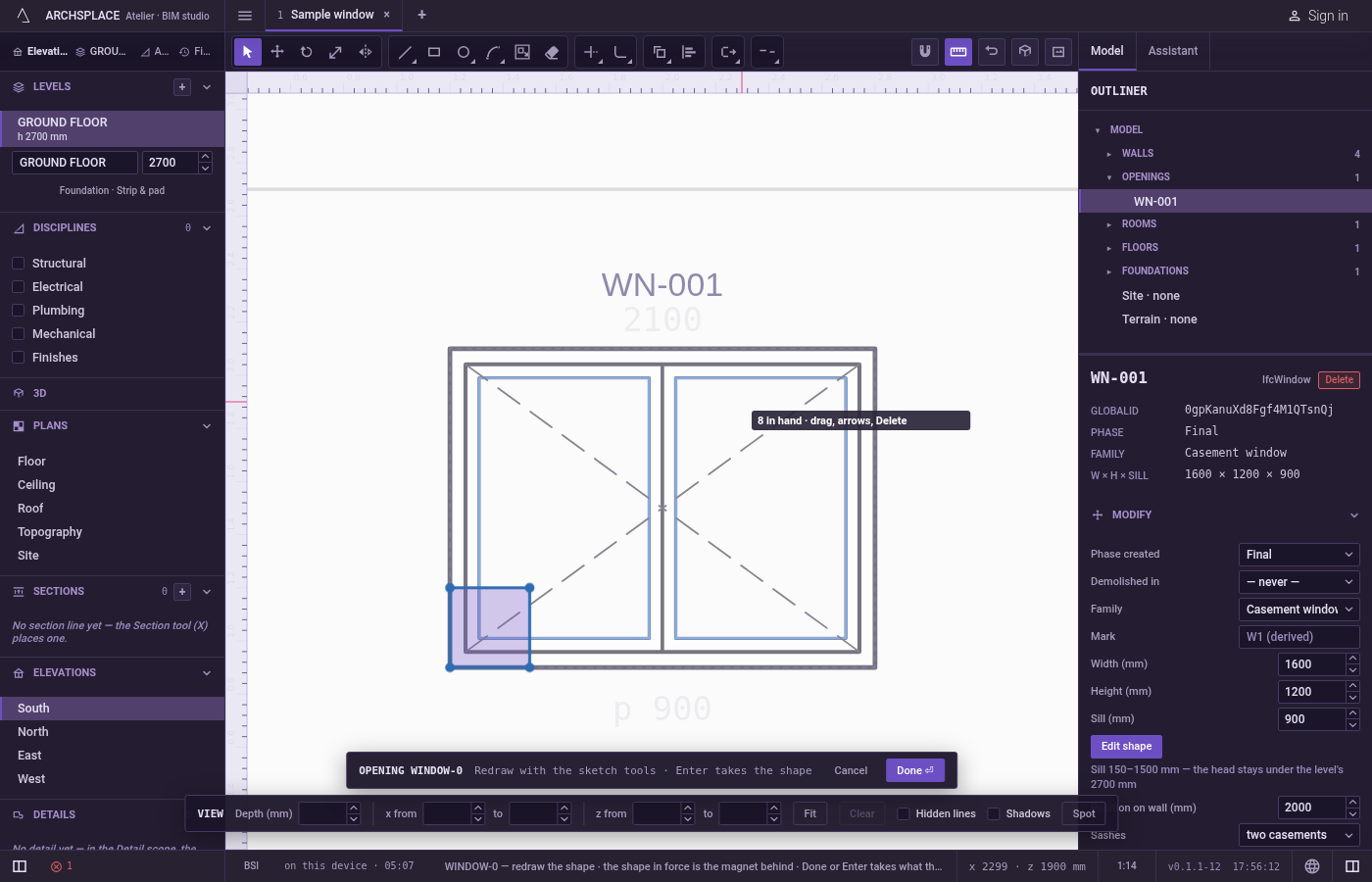
Task: Check the Mechanical discipline
Action: coord(18,334)
